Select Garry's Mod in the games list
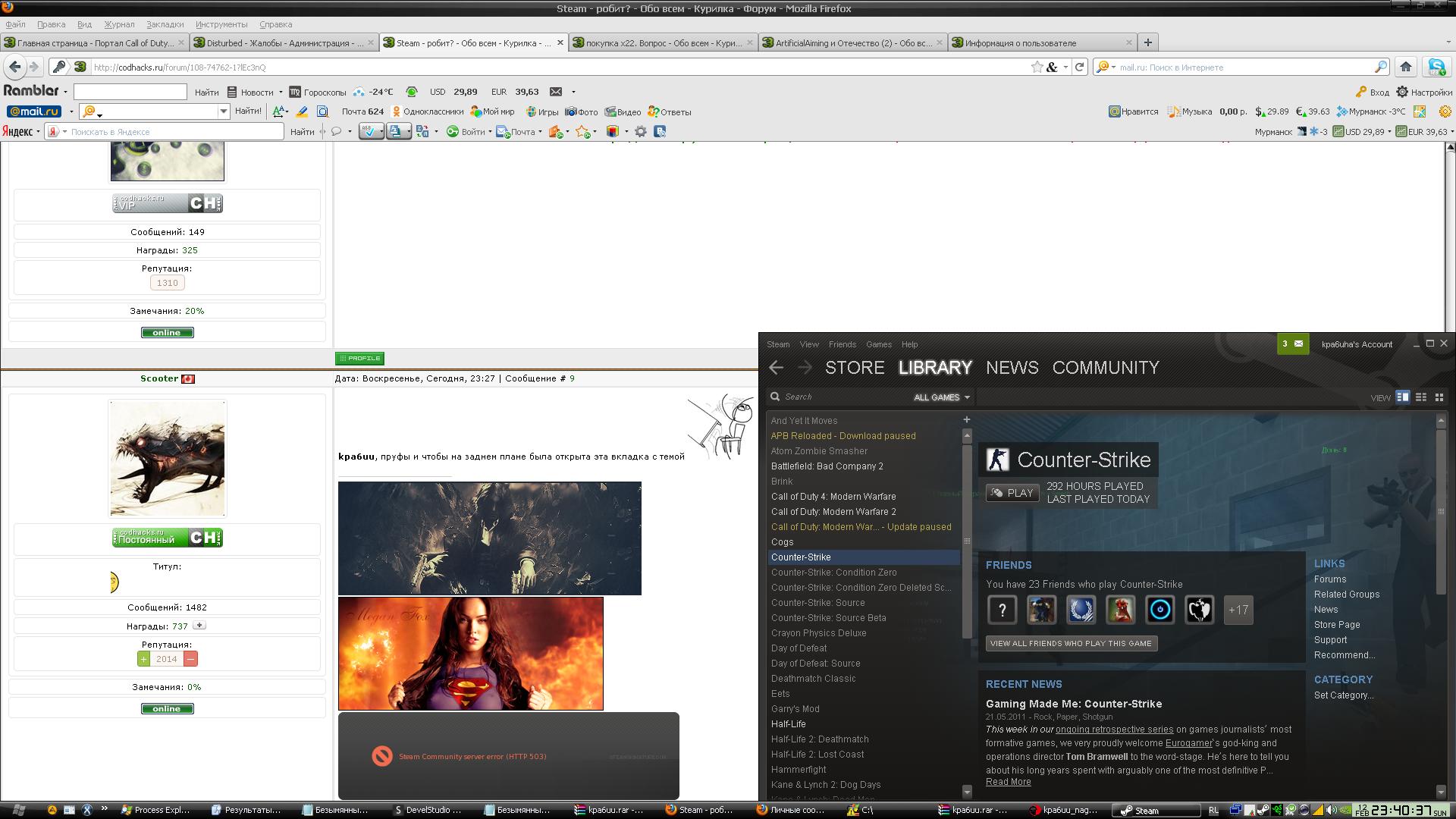Viewport: 1456px width, 819px height. tap(864, 709)
